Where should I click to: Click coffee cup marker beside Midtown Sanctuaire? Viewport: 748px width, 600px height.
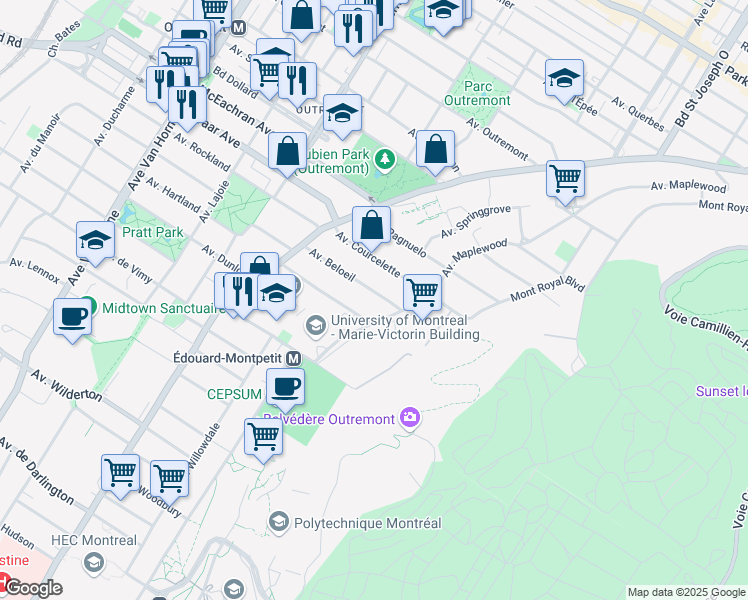tap(73, 321)
